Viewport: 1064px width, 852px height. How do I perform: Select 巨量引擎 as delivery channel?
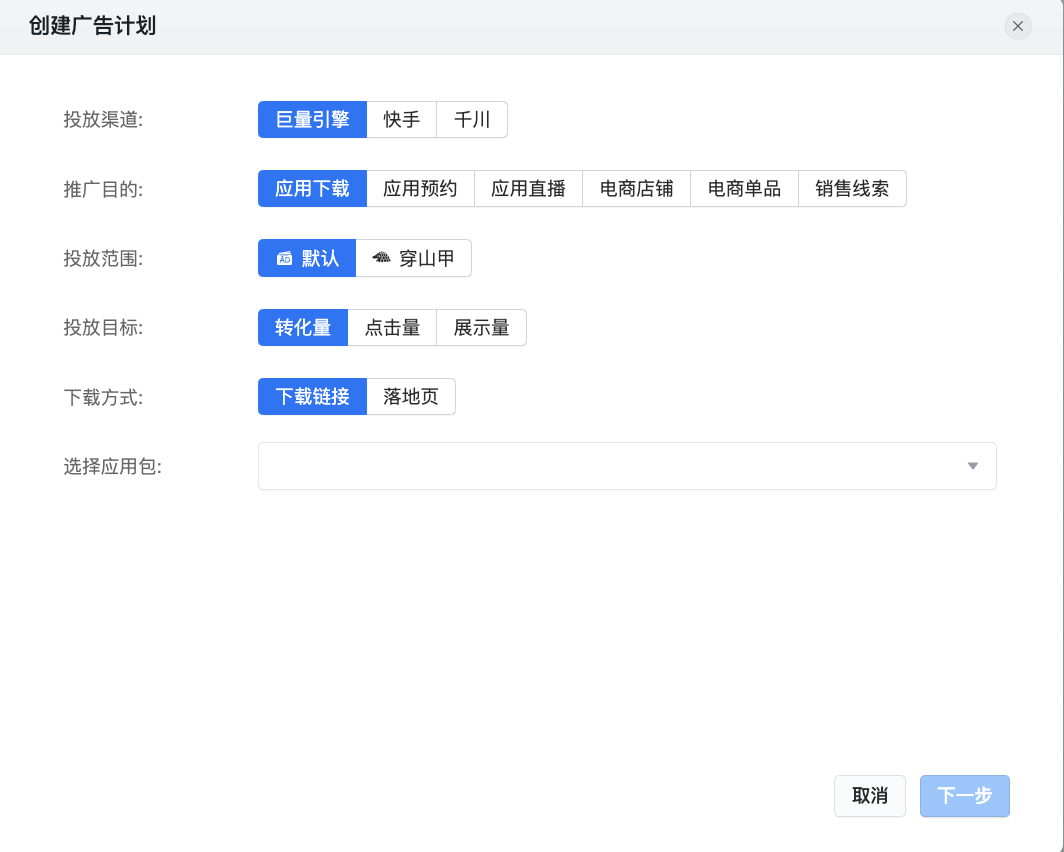(312, 120)
